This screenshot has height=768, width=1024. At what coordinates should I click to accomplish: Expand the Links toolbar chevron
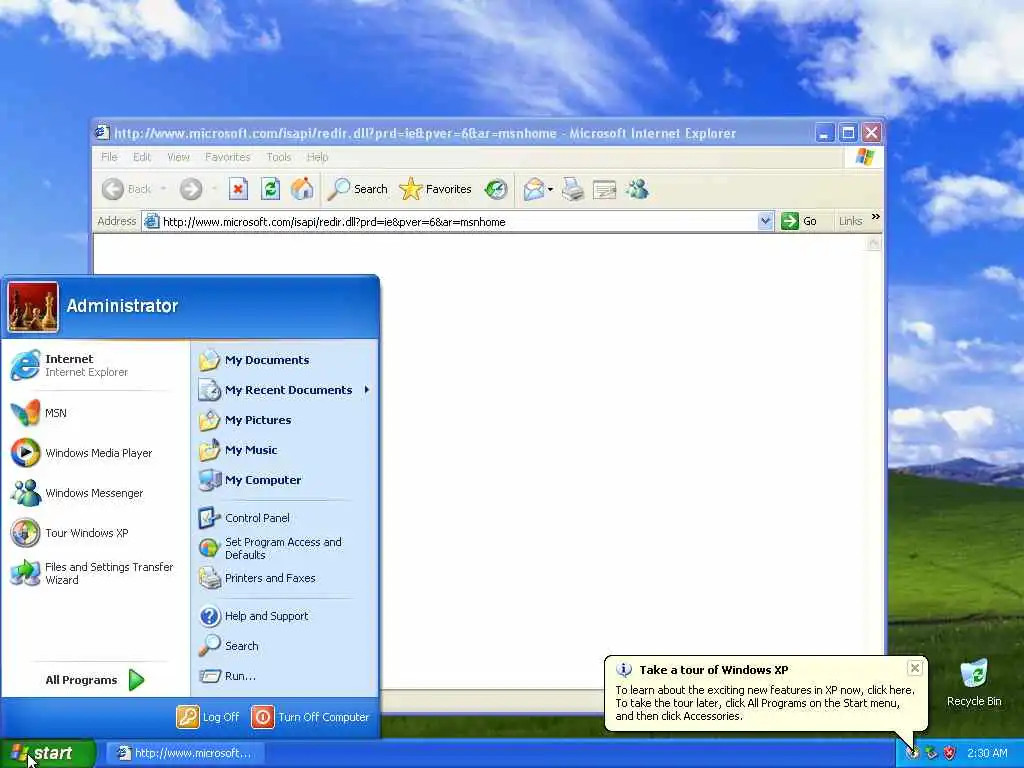876,217
